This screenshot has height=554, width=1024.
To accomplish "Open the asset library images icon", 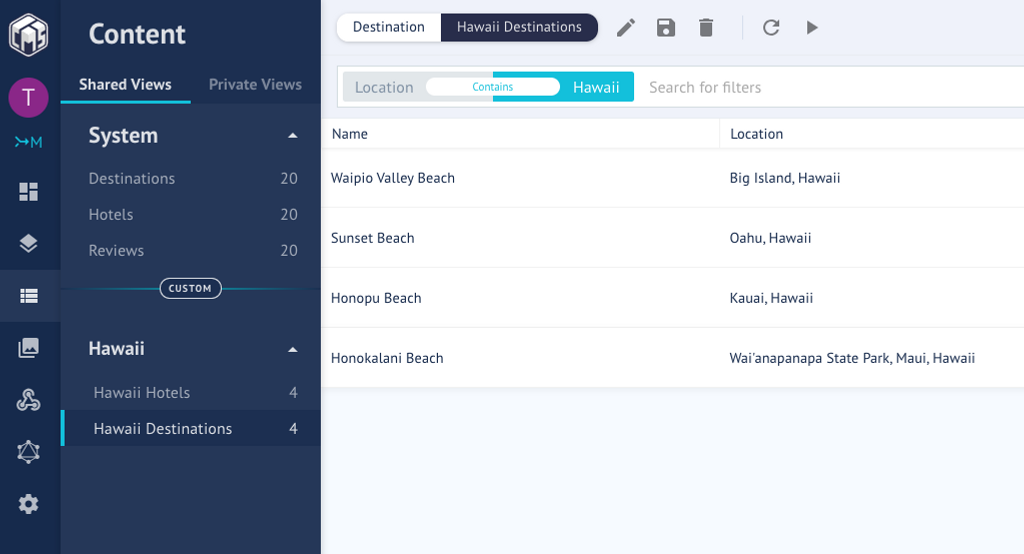I will pyautogui.click(x=28, y=348).
